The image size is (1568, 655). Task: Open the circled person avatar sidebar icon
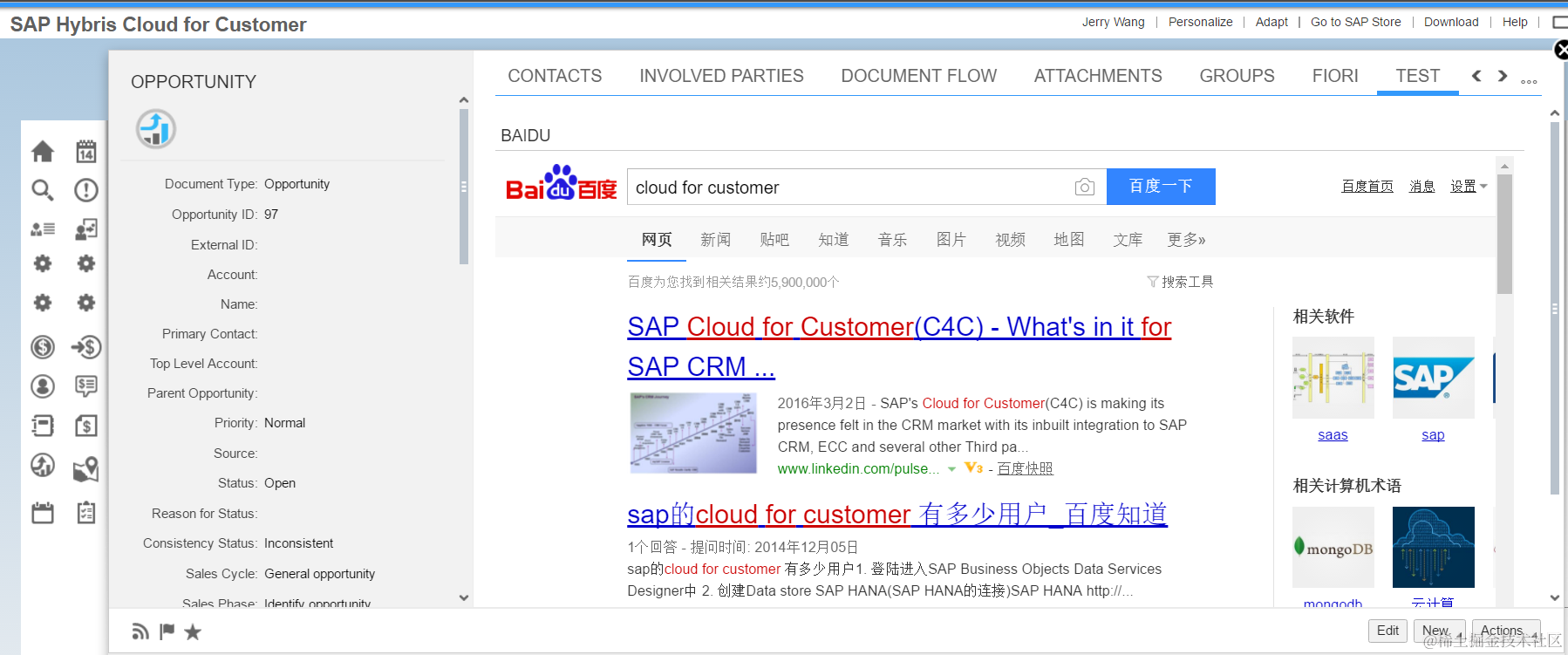(x=43, y=385)
